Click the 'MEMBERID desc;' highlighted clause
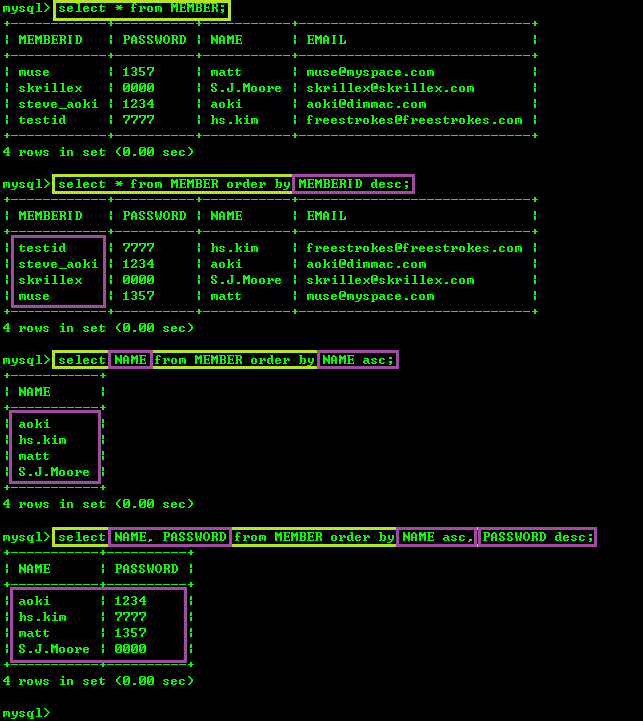643x721 pixels. click(353, 184)
